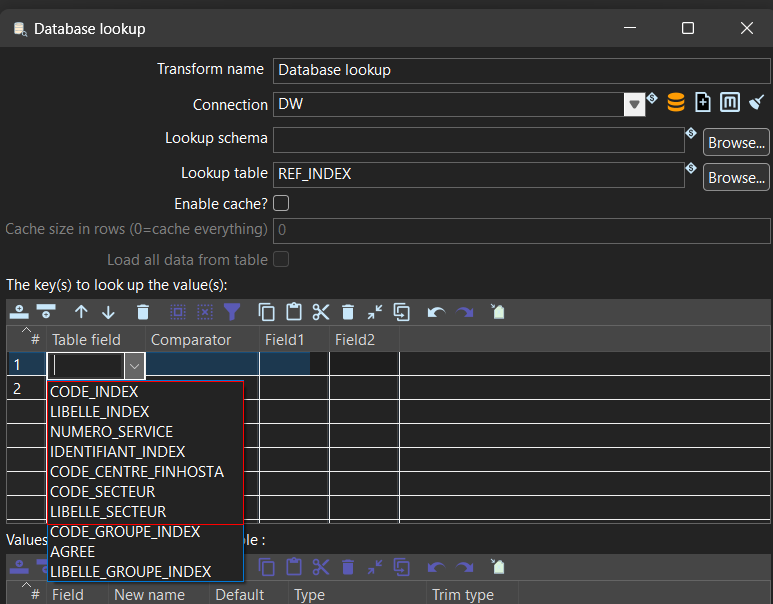Click into the Lookup table field
Screen dimensions: 773x604
pyautogui.click(x=479, y=175)
